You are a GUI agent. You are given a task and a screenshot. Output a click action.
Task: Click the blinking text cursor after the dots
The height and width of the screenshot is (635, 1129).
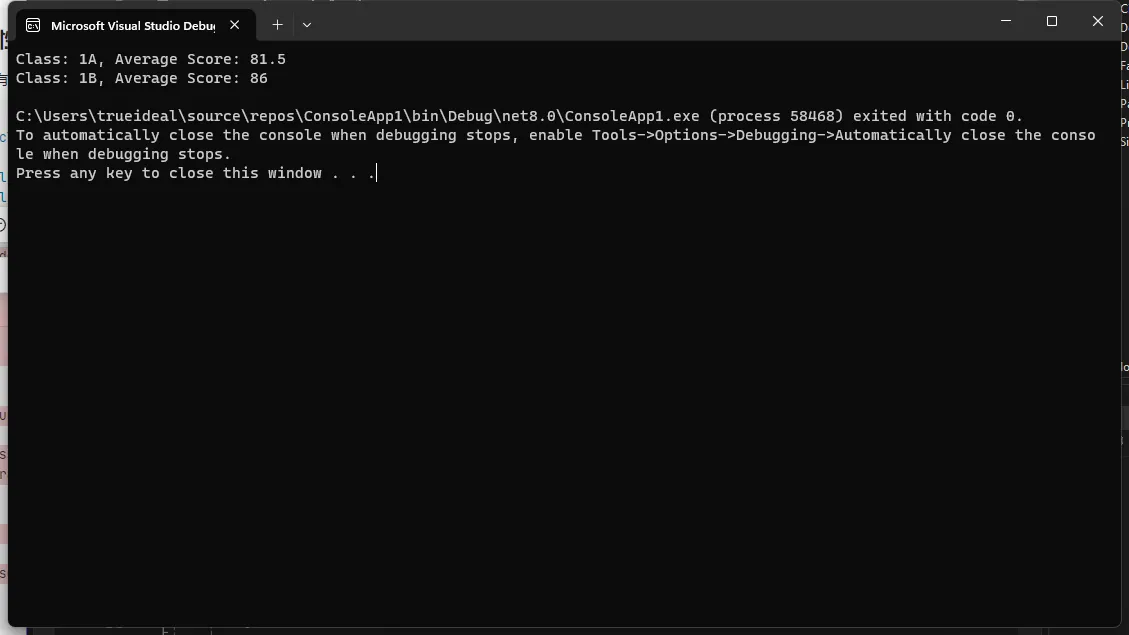pyautogui.click(x=377, y=173)
